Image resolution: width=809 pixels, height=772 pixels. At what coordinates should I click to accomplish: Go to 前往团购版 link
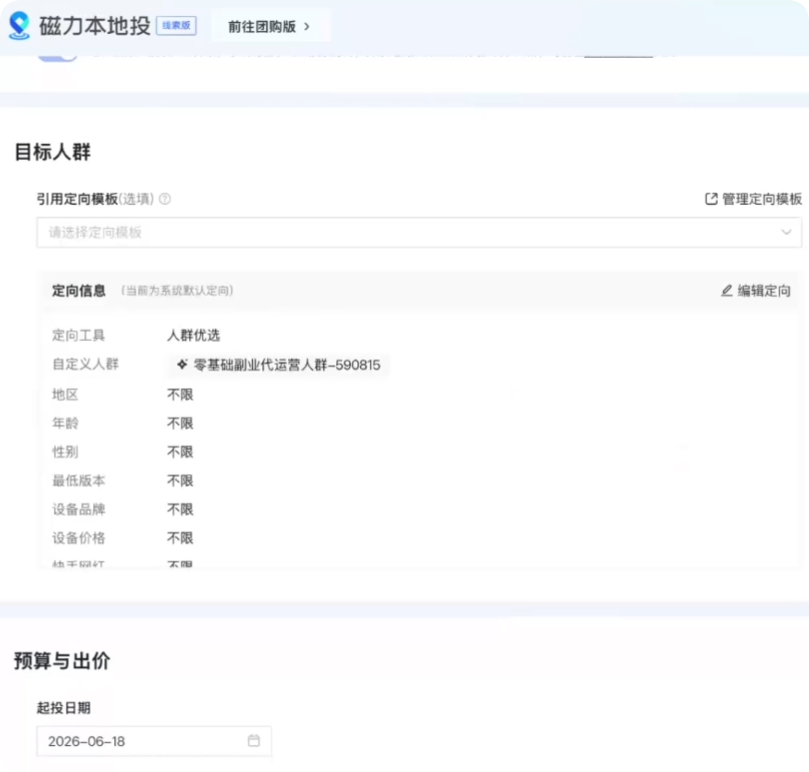pos(270,26)
